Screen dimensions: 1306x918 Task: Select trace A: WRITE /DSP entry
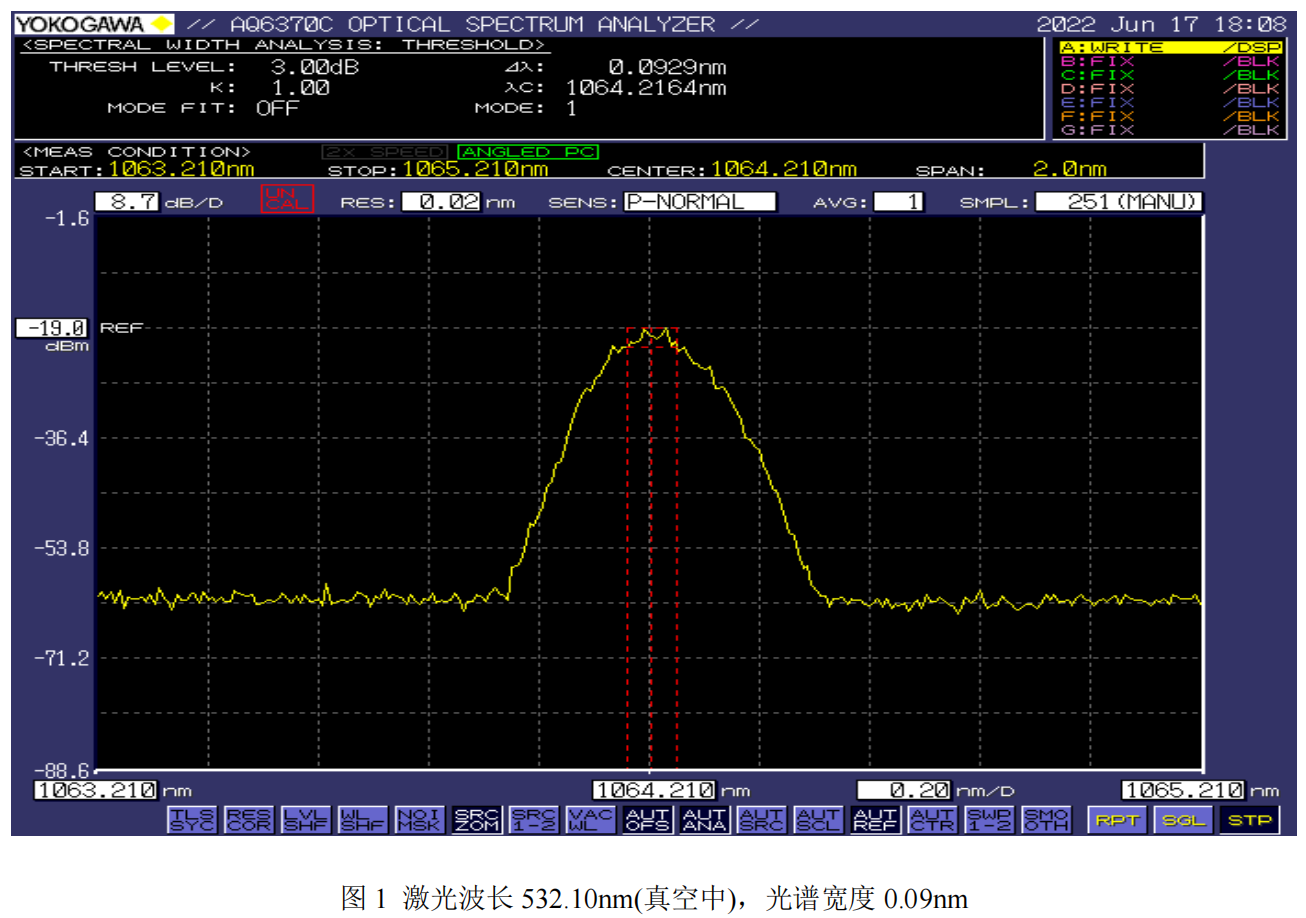[x=1169, y=47]
